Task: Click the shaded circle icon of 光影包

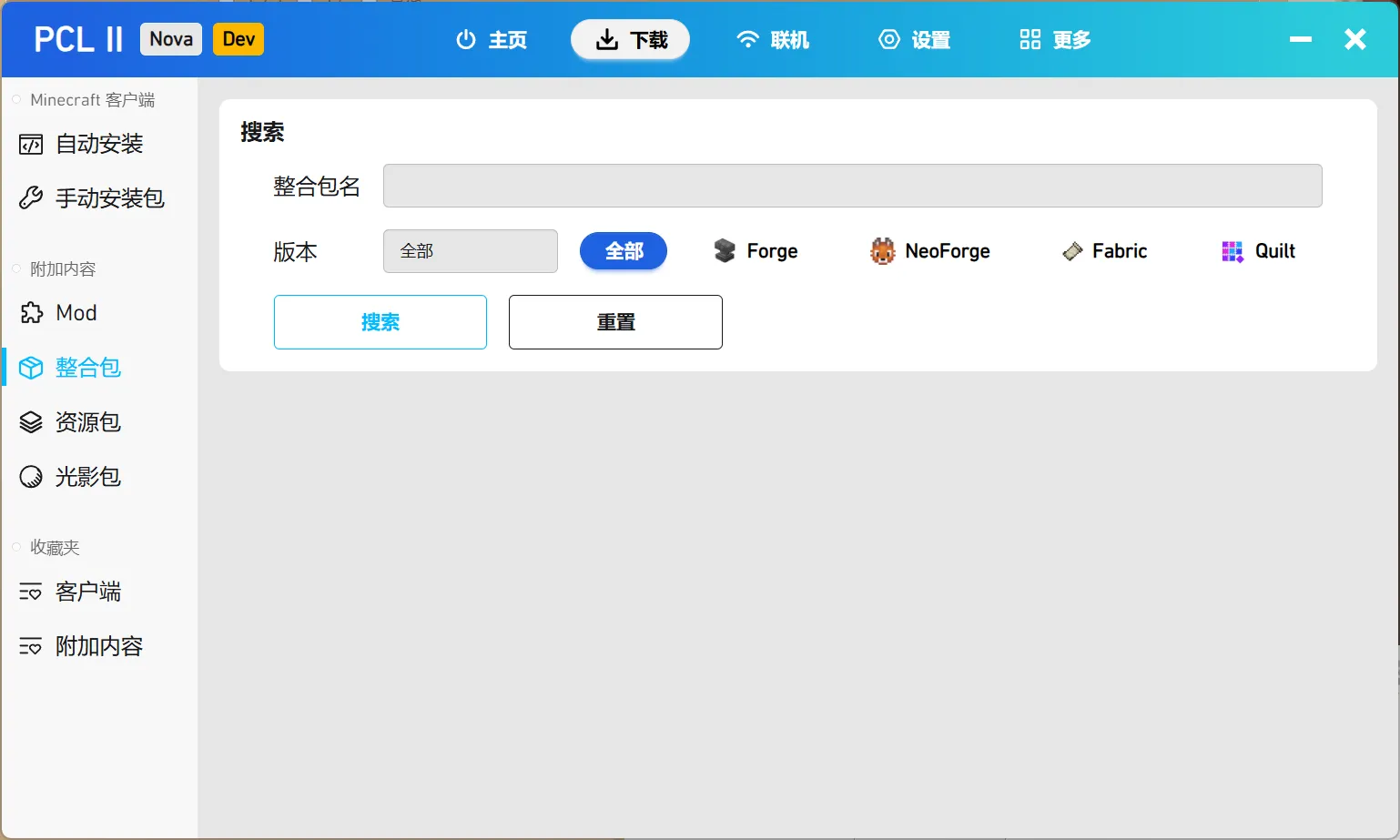Action: pyautogui.click(x=31, y=477)
